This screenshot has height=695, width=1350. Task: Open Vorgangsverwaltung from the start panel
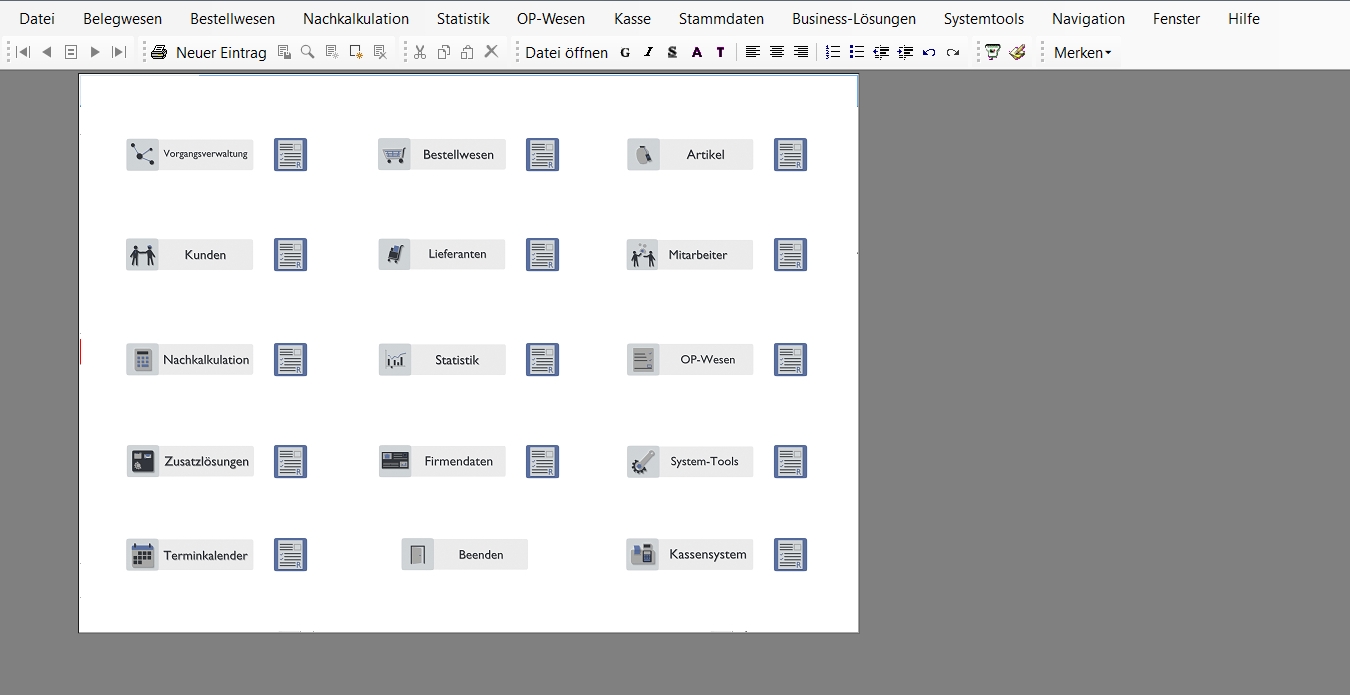click(190, 154)
